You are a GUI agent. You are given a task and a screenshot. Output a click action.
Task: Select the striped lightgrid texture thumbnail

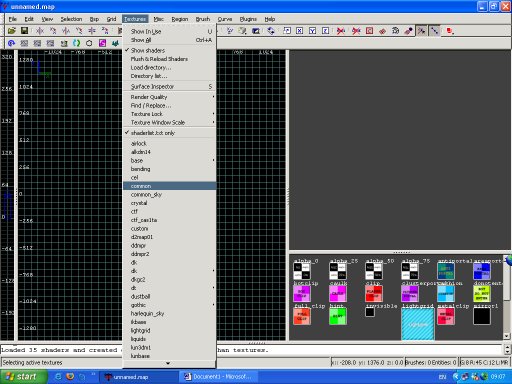point(418,324)
